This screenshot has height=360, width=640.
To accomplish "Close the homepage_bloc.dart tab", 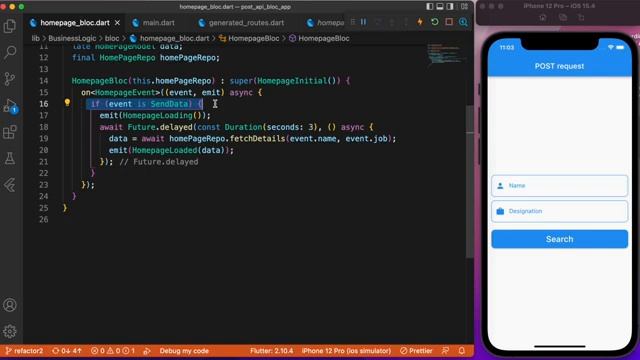I will [118, 23].
